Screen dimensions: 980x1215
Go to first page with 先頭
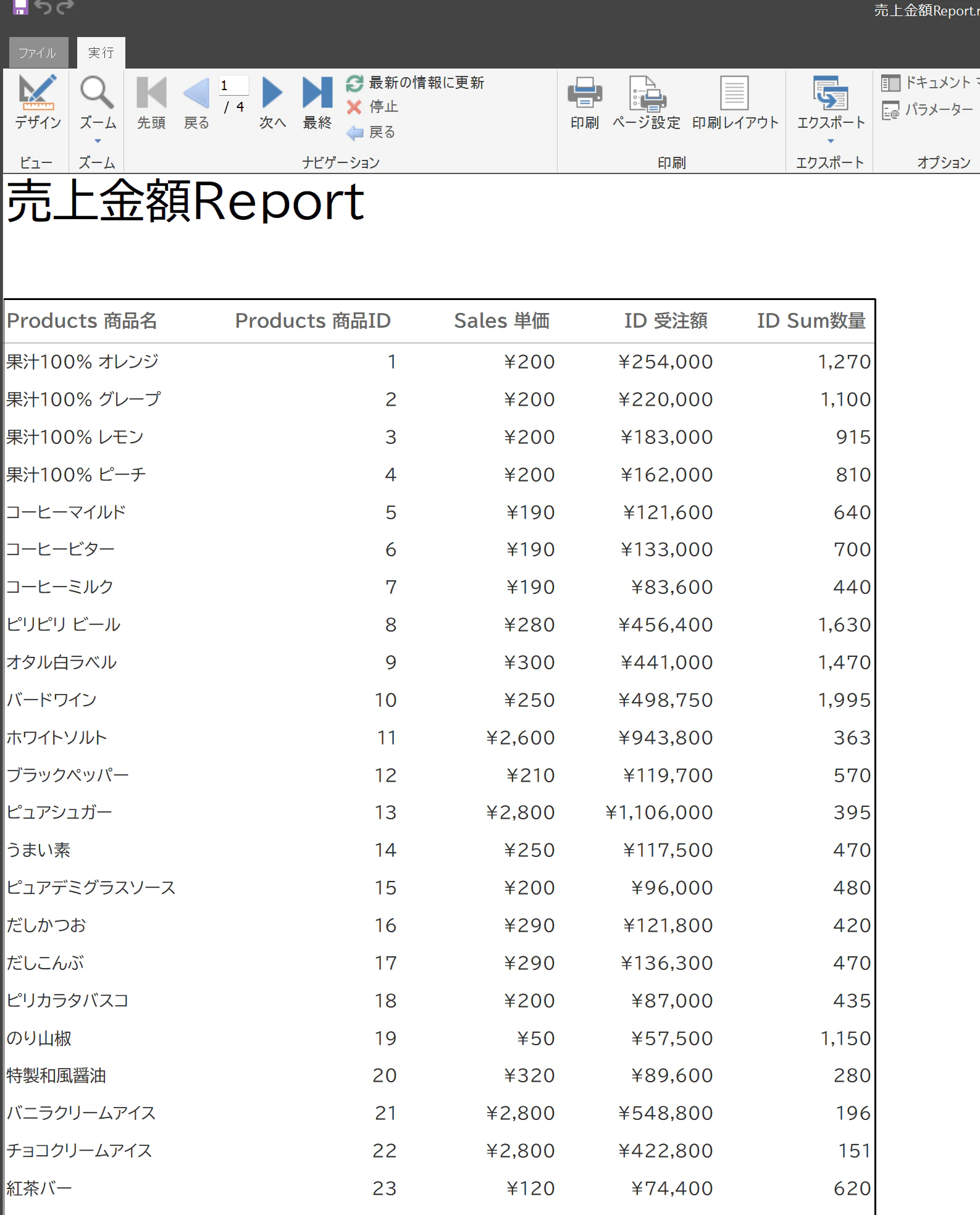tap(151, 102)
